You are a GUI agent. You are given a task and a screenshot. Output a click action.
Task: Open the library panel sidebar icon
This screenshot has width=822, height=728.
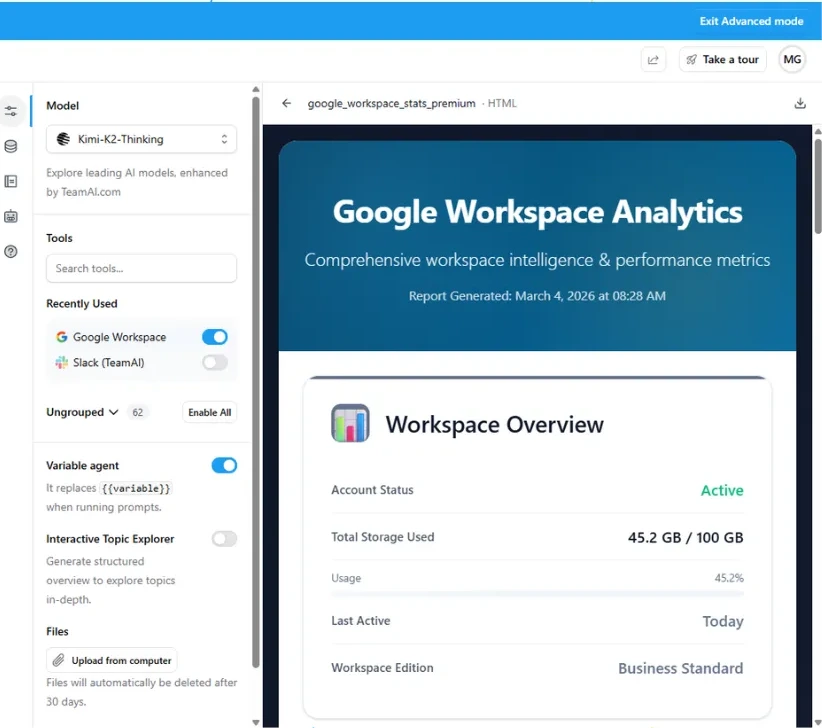[x=10, y=181]
